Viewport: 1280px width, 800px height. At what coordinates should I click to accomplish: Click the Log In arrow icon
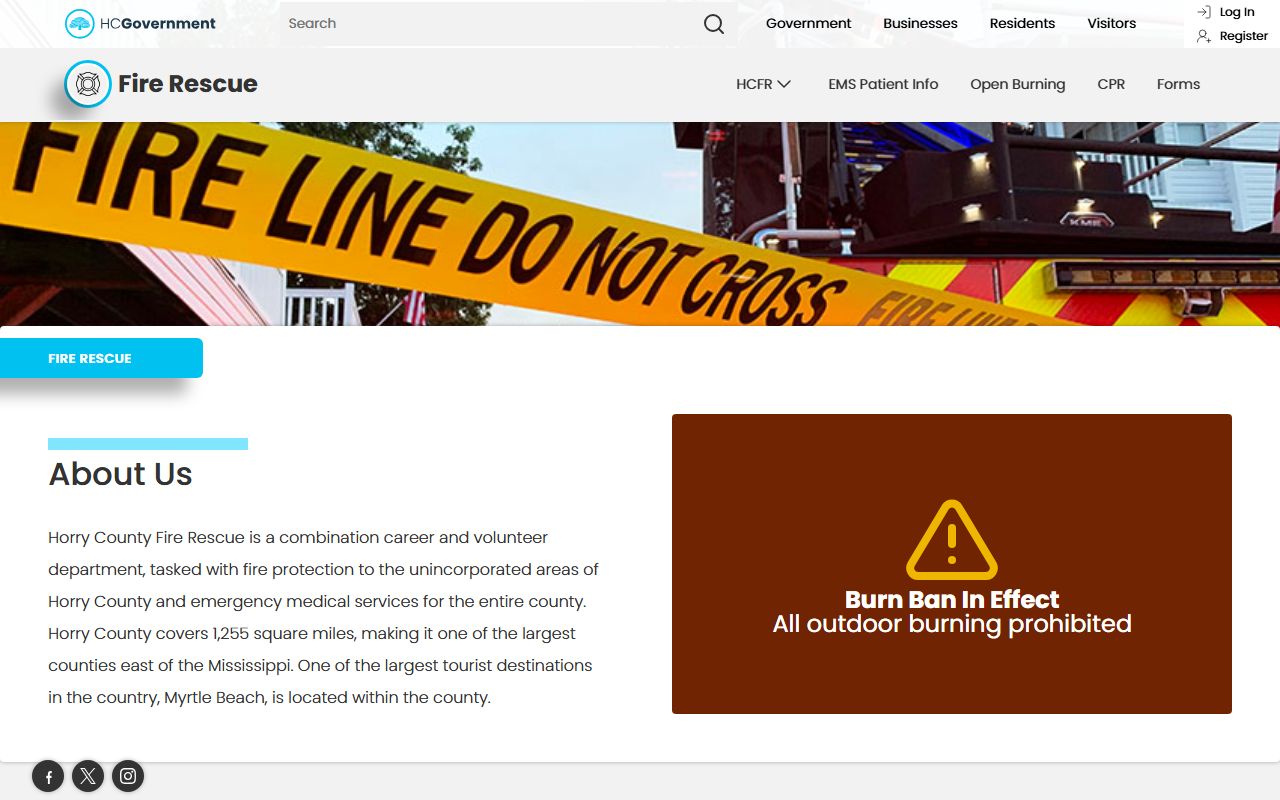(1204, 12)
